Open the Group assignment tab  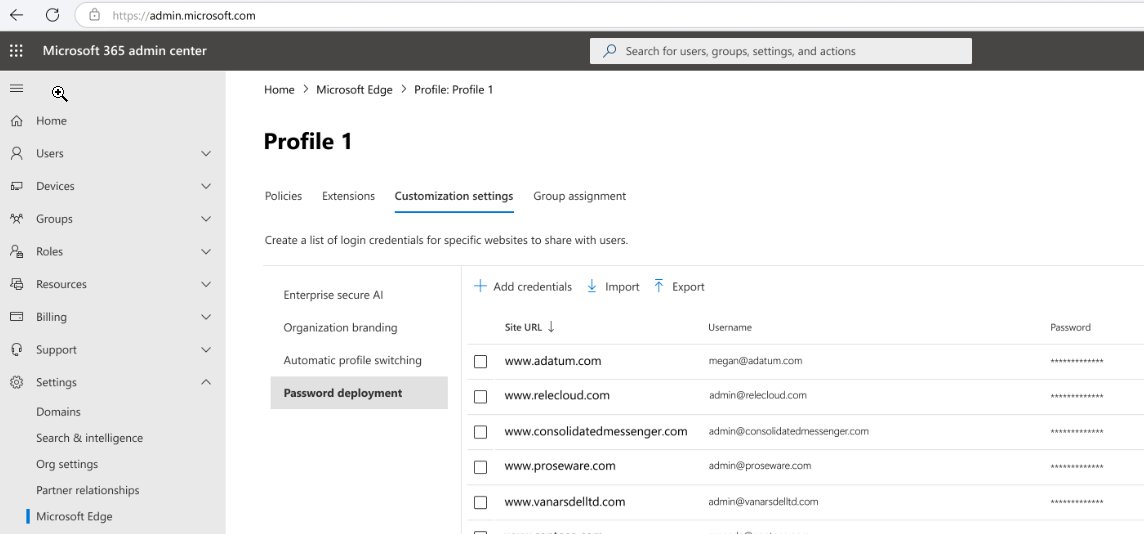(x=579, y=196)
